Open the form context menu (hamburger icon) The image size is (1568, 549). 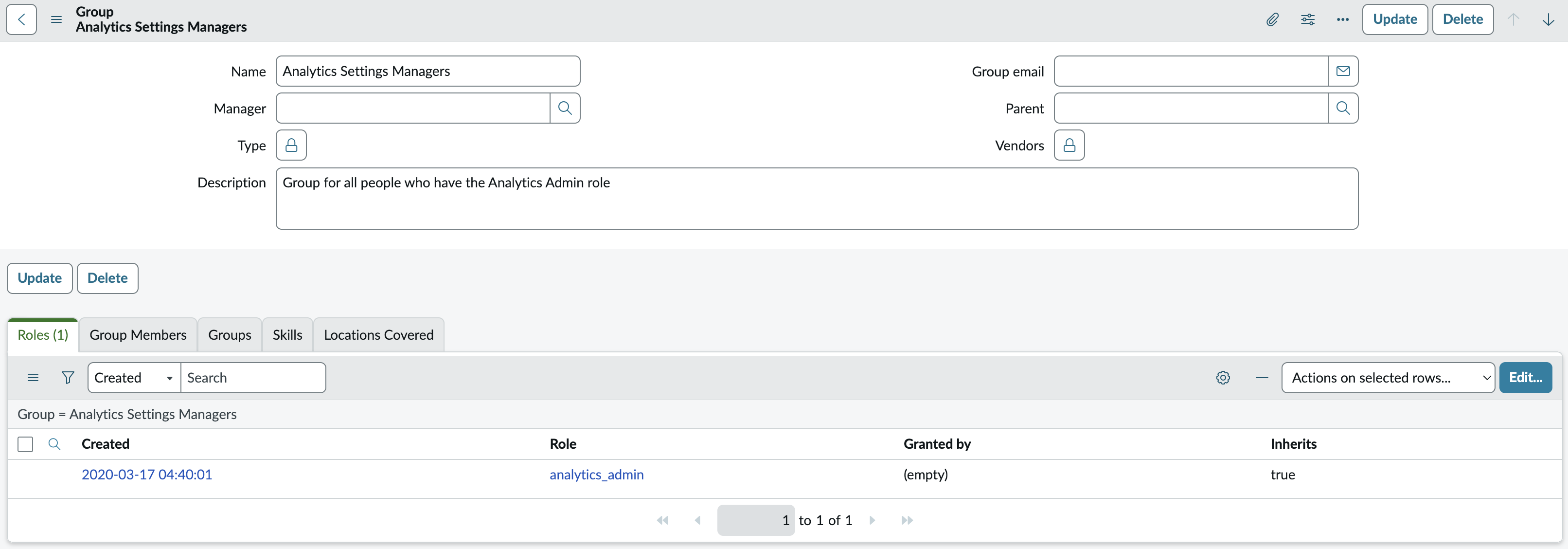(x=56, y=19)
